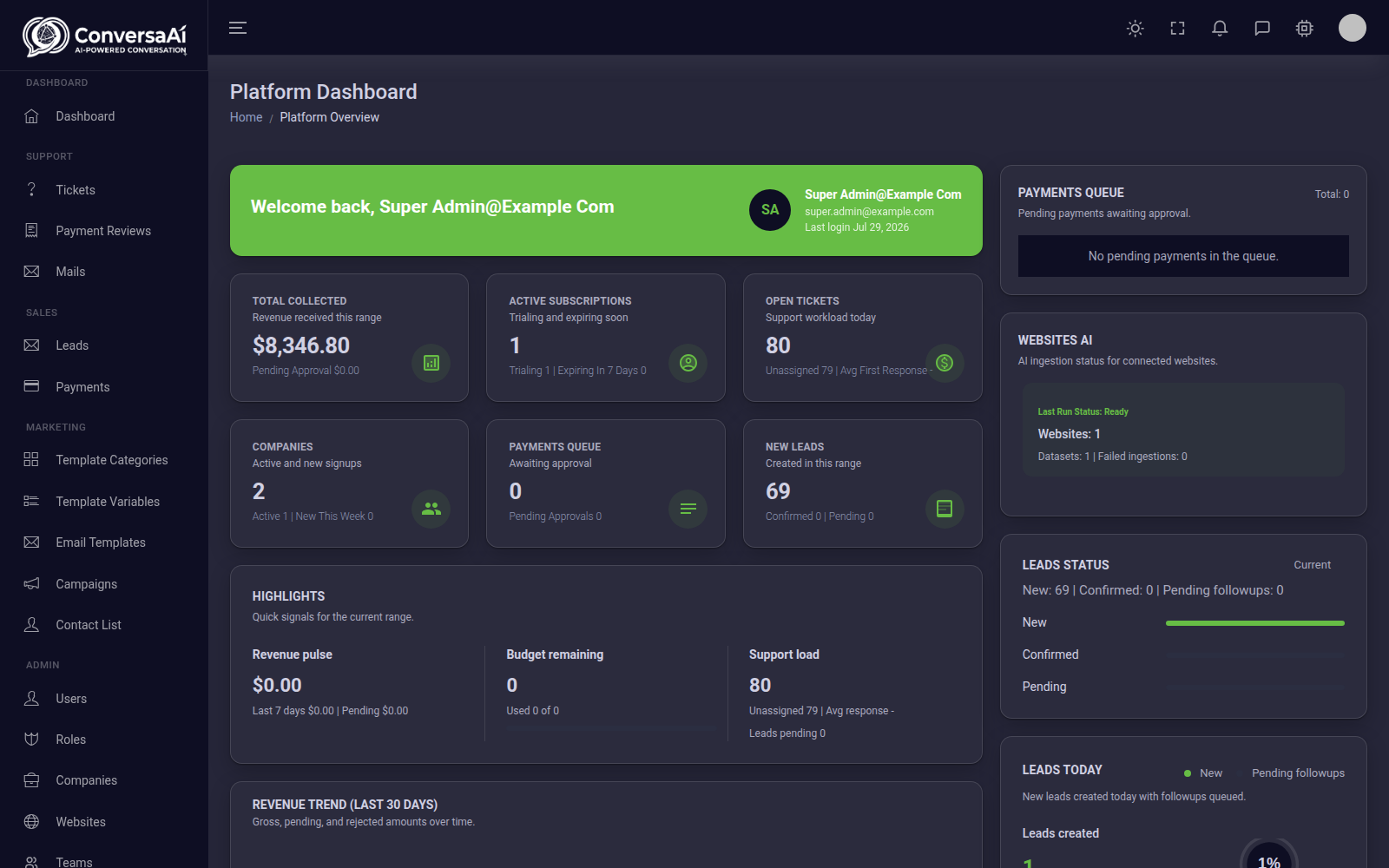Toggle Pending followups legend
This screenshot has height=868, width=1389.
point(1298,773)
